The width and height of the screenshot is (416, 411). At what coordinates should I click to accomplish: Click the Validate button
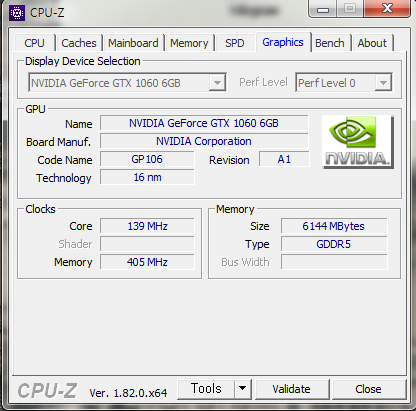pyautogui.click(x=292, y=389)
